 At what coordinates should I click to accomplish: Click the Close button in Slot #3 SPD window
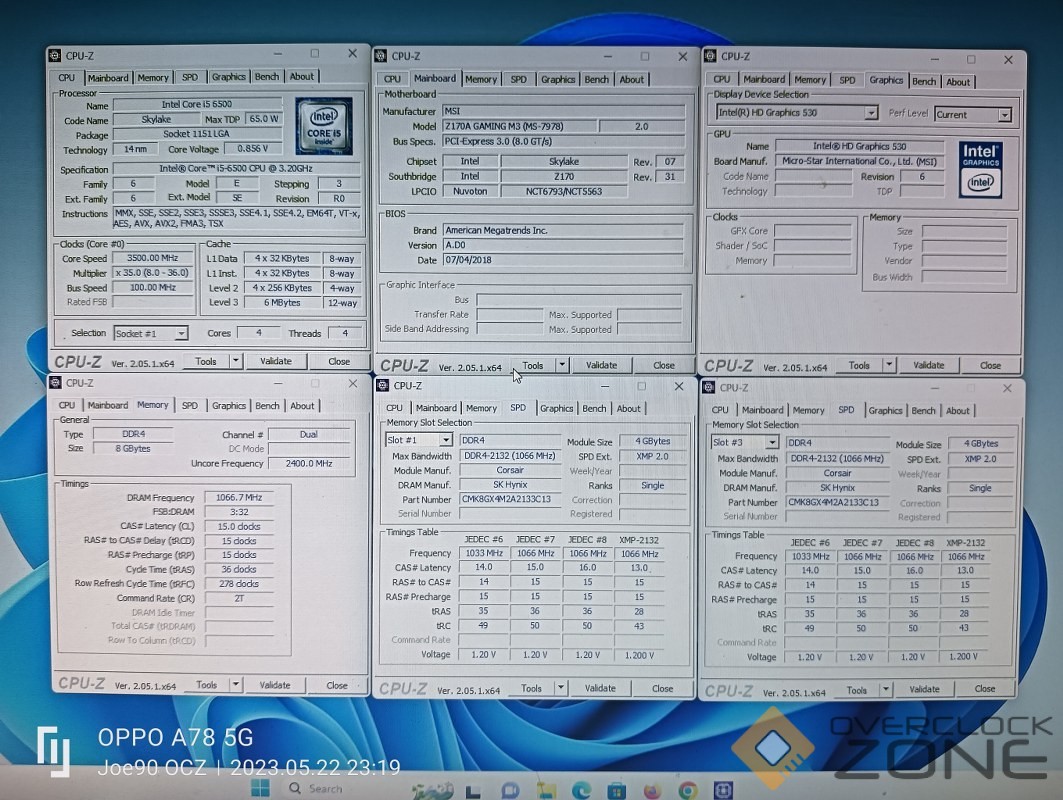pos(984,689)
